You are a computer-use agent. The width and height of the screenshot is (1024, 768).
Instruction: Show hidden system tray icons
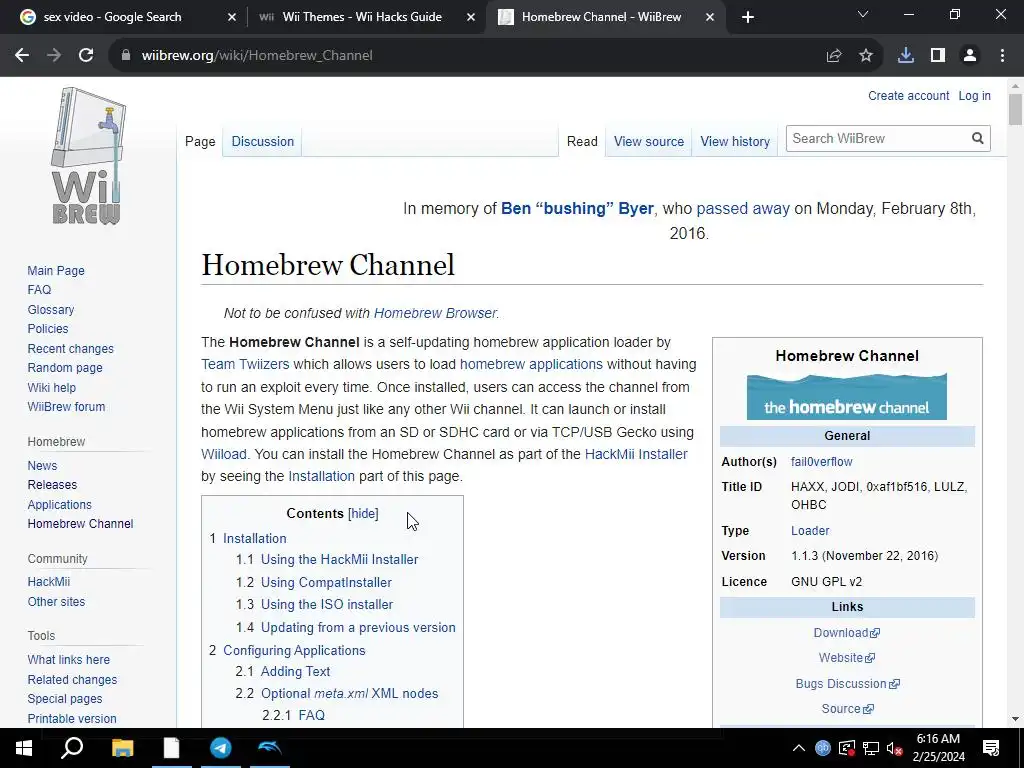[799, 748]
